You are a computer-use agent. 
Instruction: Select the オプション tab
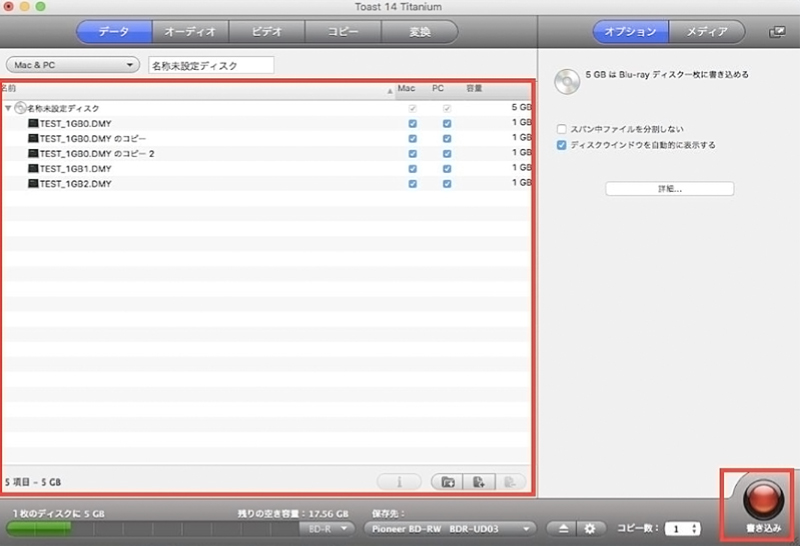(x=631, y=32)
